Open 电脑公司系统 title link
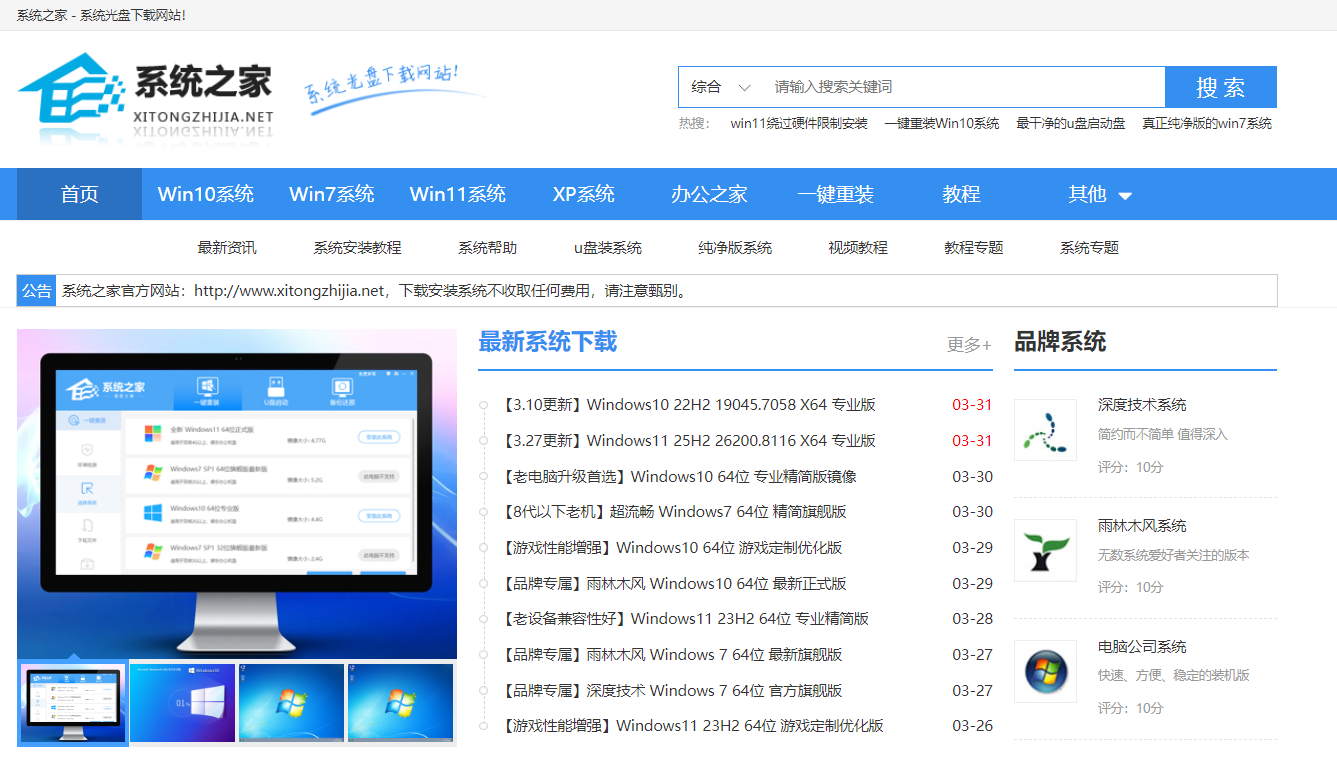Screen dimensions: 1337x760 (x=1142, y=647)
